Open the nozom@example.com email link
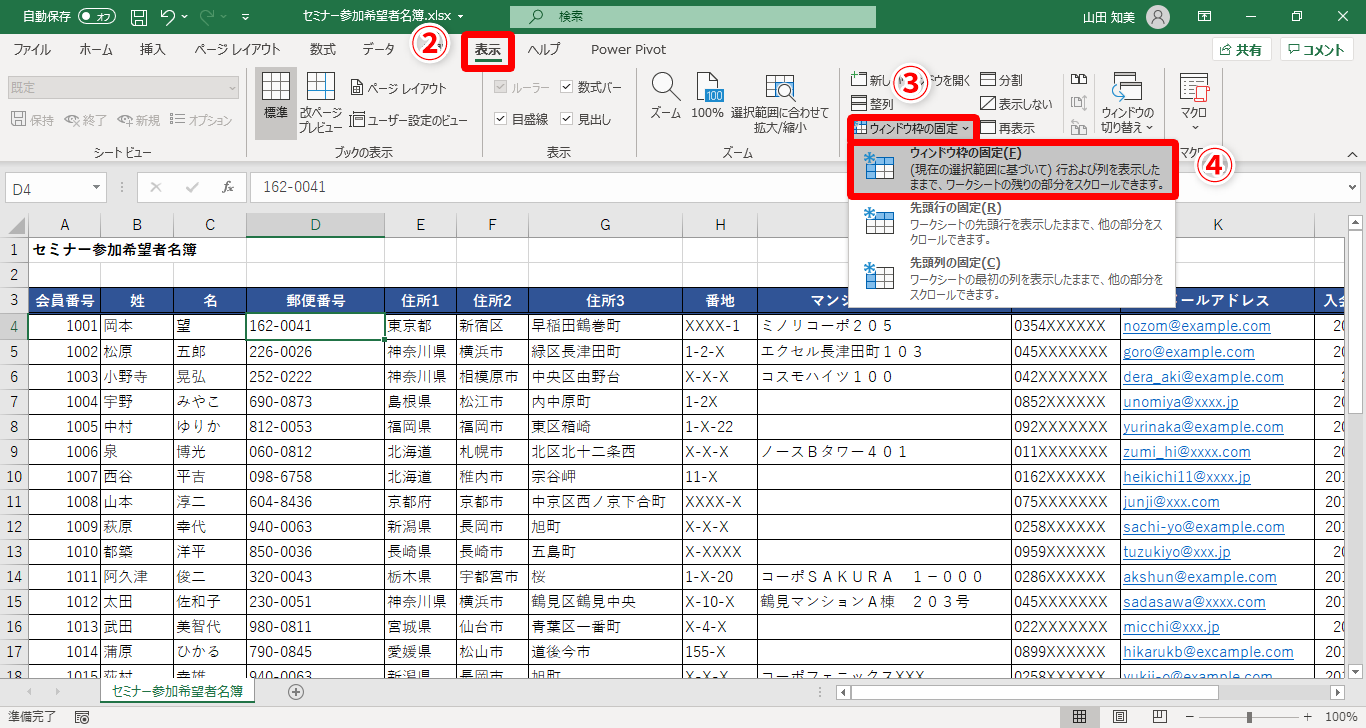 (x=1197, y=326)
